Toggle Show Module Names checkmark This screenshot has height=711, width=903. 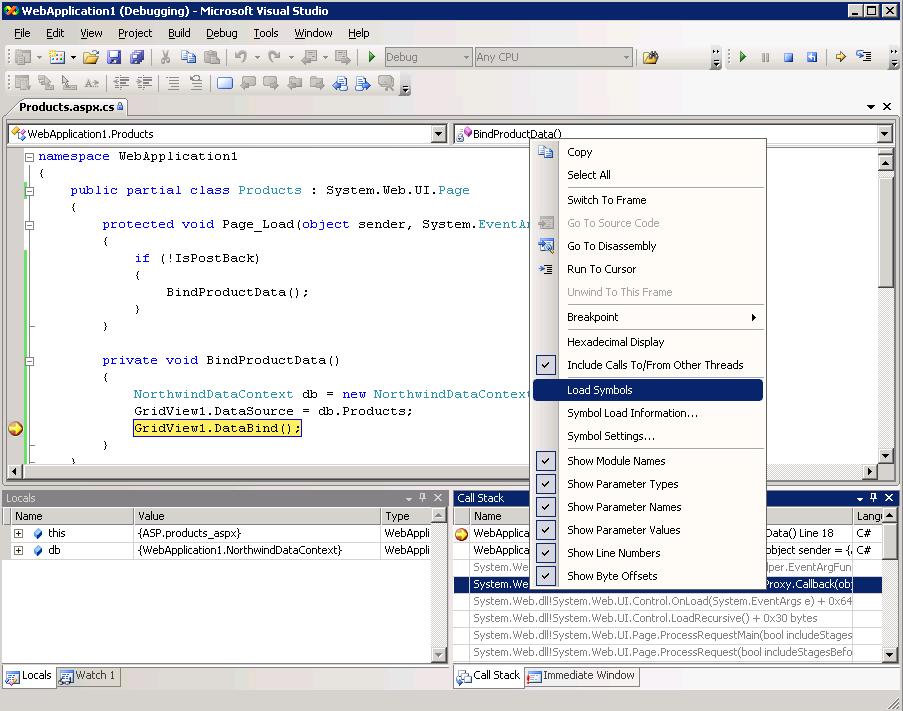[545, 461]
